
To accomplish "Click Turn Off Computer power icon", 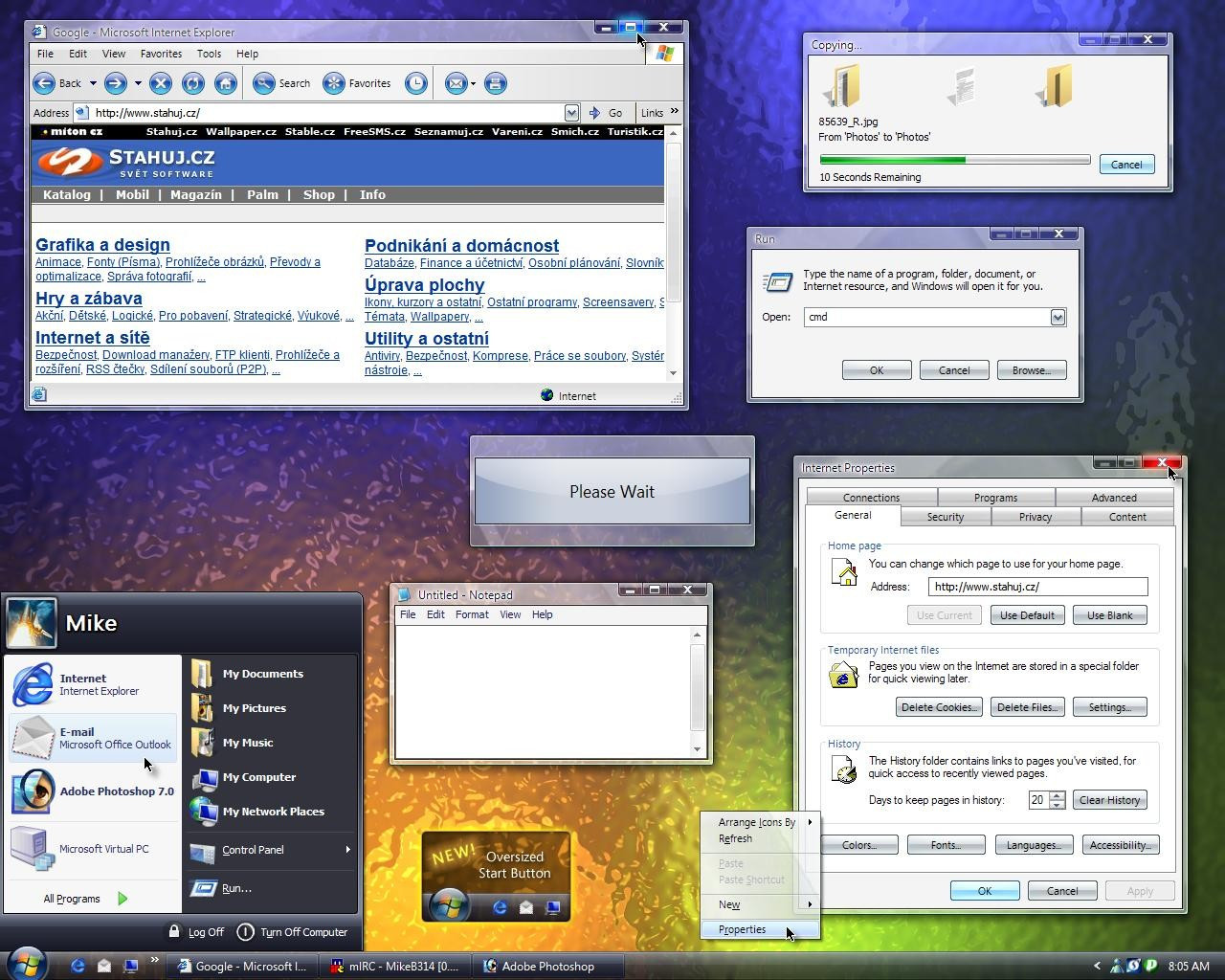I will [245, 931].
